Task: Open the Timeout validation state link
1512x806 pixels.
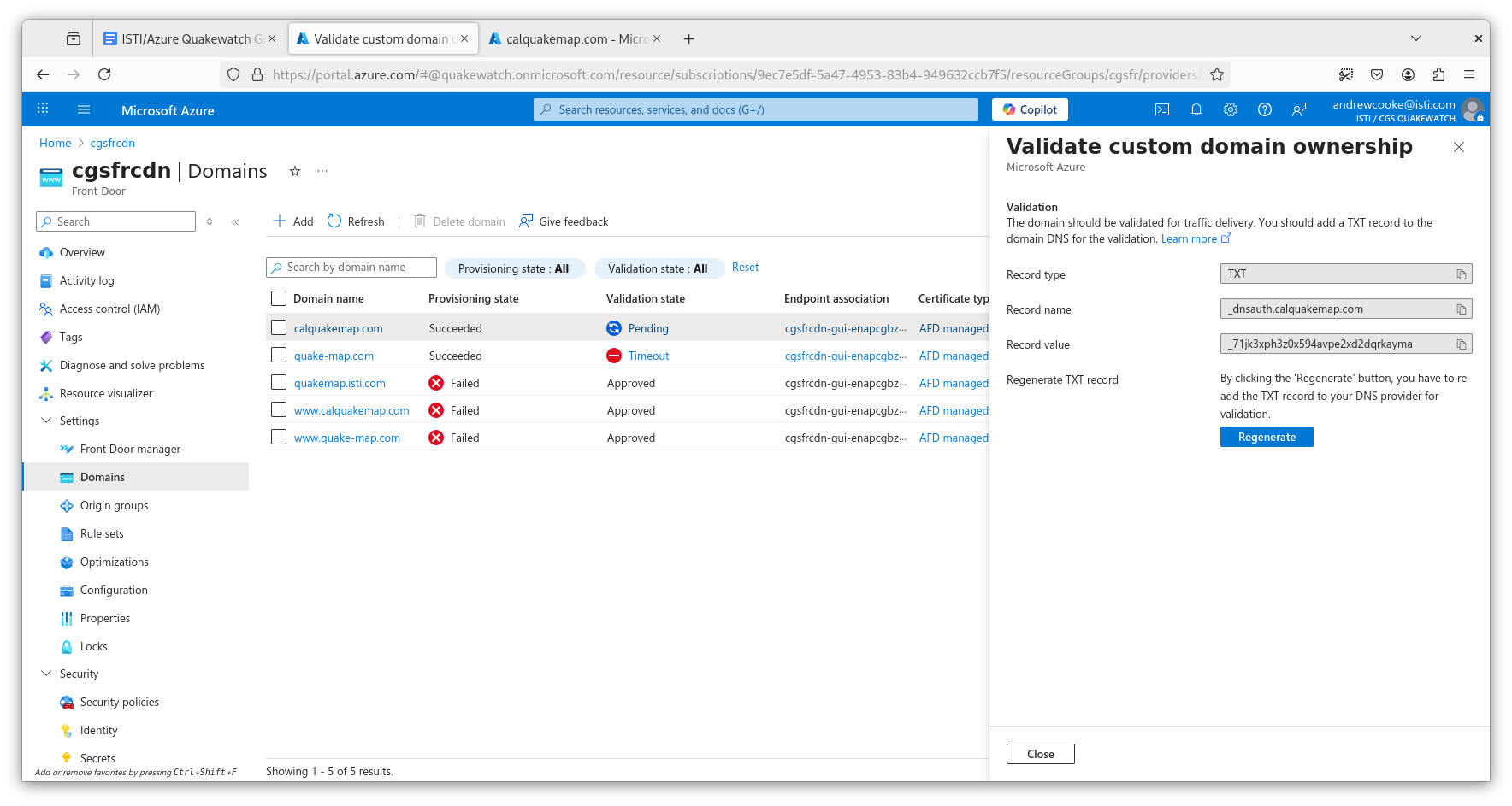Action: tap(648, 356)
